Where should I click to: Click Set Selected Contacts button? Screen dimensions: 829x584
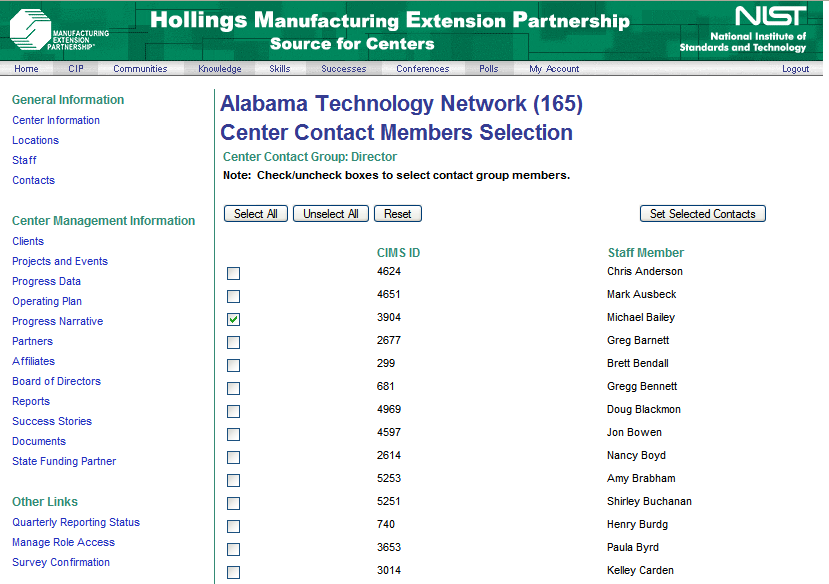click(x=703, y=214)
